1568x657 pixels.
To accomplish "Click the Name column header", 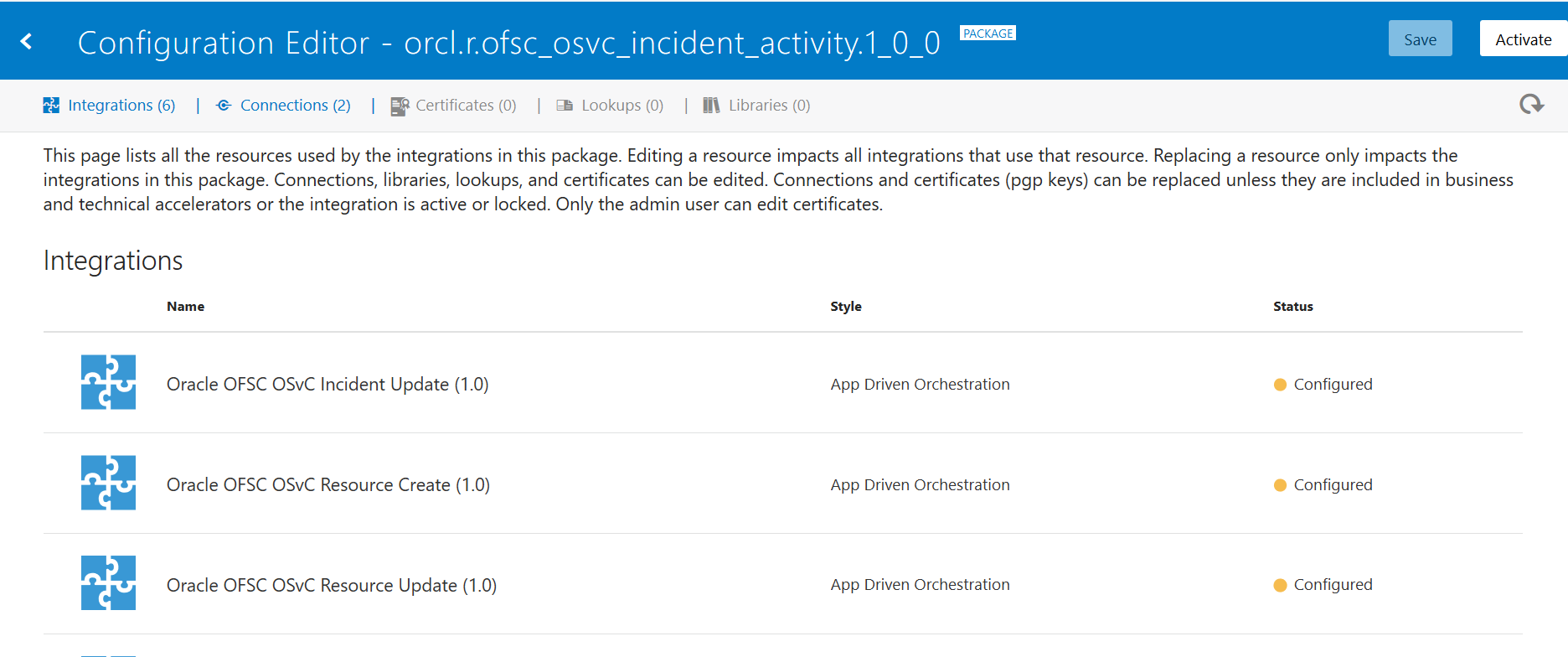I will pyautogui.click(x=185, y=307).
